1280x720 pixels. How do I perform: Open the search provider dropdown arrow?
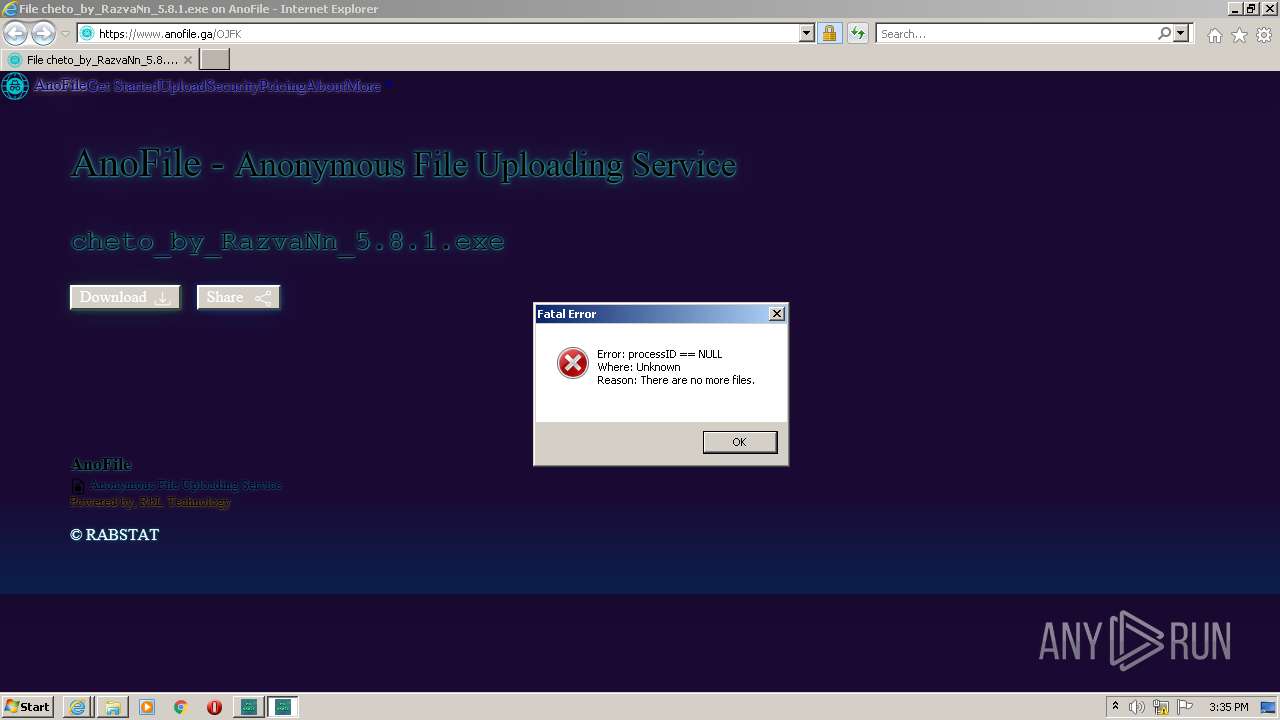click(x=1181, y=34)
